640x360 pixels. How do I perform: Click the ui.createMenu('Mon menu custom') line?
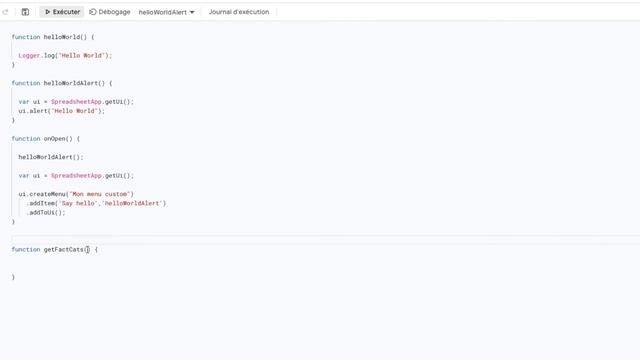[x=76, y=194]
